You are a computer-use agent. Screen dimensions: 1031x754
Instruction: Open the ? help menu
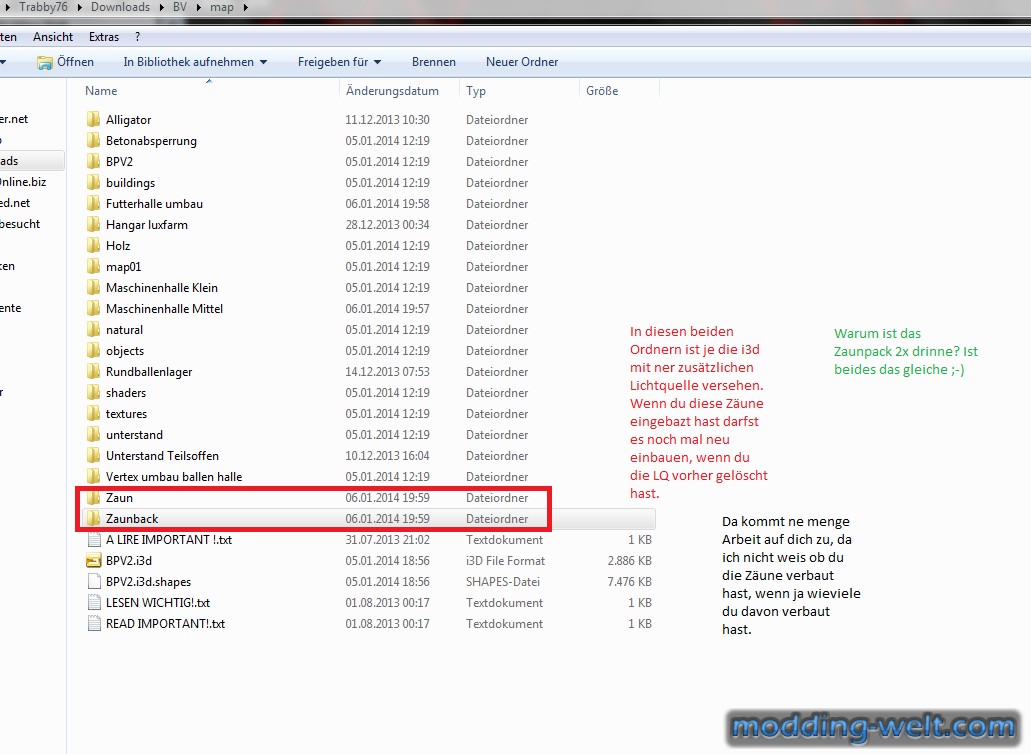point(137,37)
